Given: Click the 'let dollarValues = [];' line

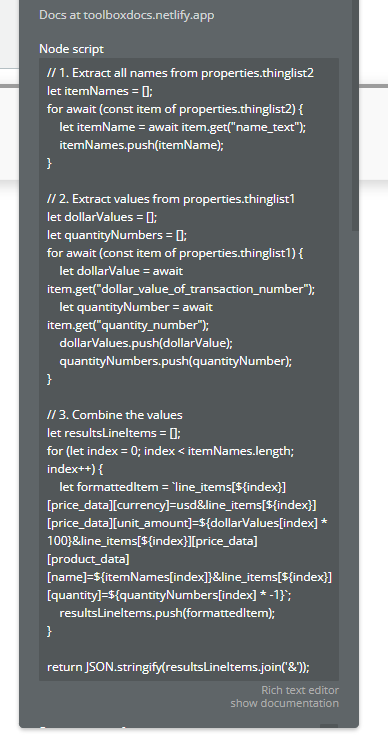Looking at the screenshot, I should point(102,217).
